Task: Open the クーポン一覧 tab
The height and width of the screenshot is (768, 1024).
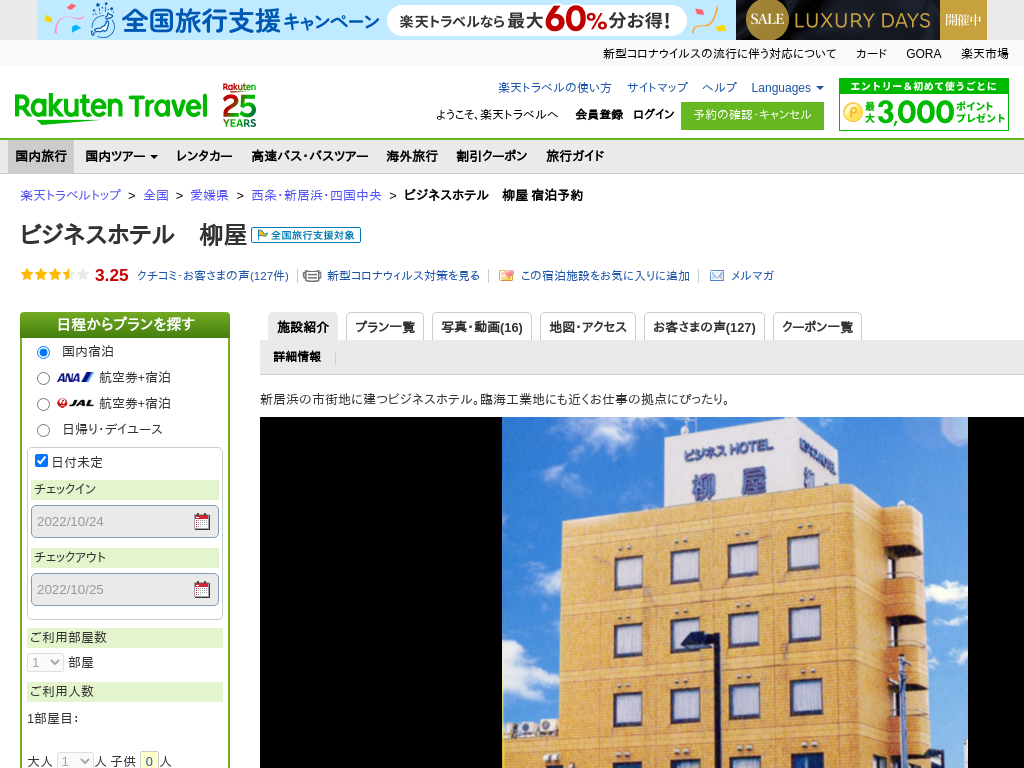Action: coord(817,327)
